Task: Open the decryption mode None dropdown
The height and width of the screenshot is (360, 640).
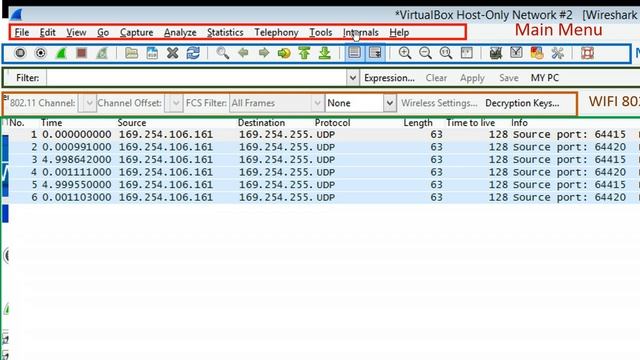Action: click(x=361, y=103)
